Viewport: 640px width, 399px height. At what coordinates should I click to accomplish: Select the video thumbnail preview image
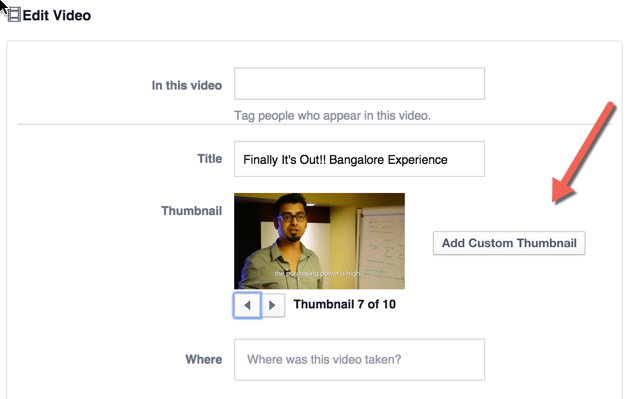coord(319,241)
